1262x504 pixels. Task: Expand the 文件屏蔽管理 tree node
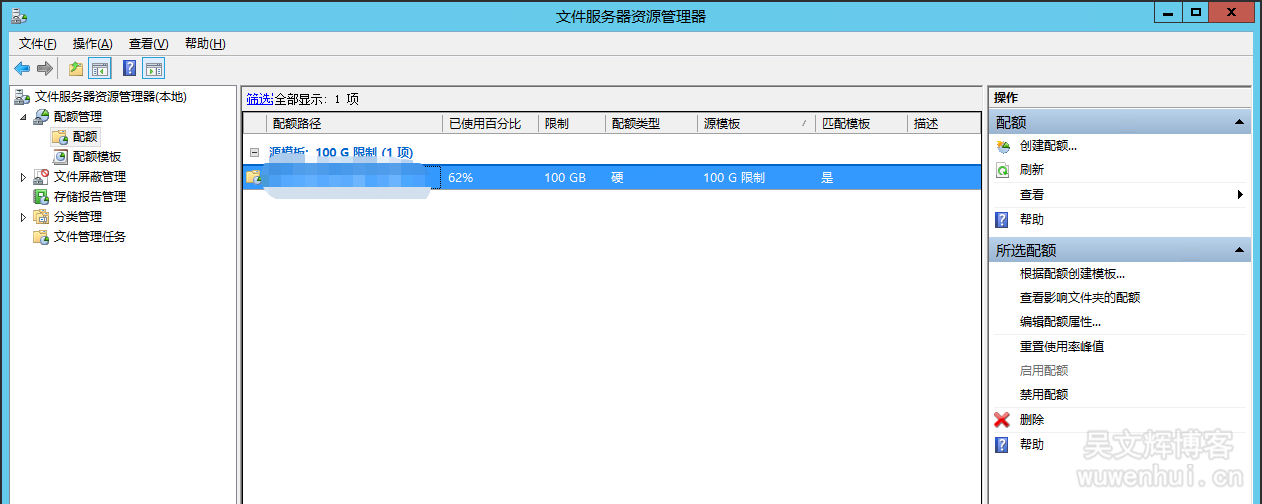pyautogui.click(x=24, y=177)
